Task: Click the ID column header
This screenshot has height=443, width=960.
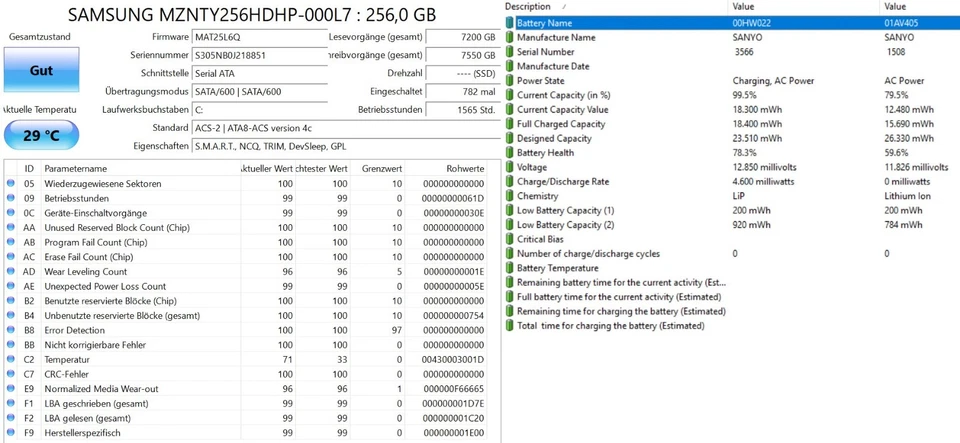Action: tap(29, 168)
